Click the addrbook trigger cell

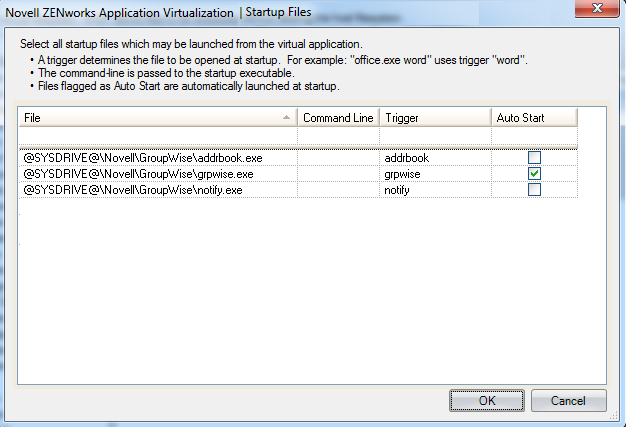[435, 158]
